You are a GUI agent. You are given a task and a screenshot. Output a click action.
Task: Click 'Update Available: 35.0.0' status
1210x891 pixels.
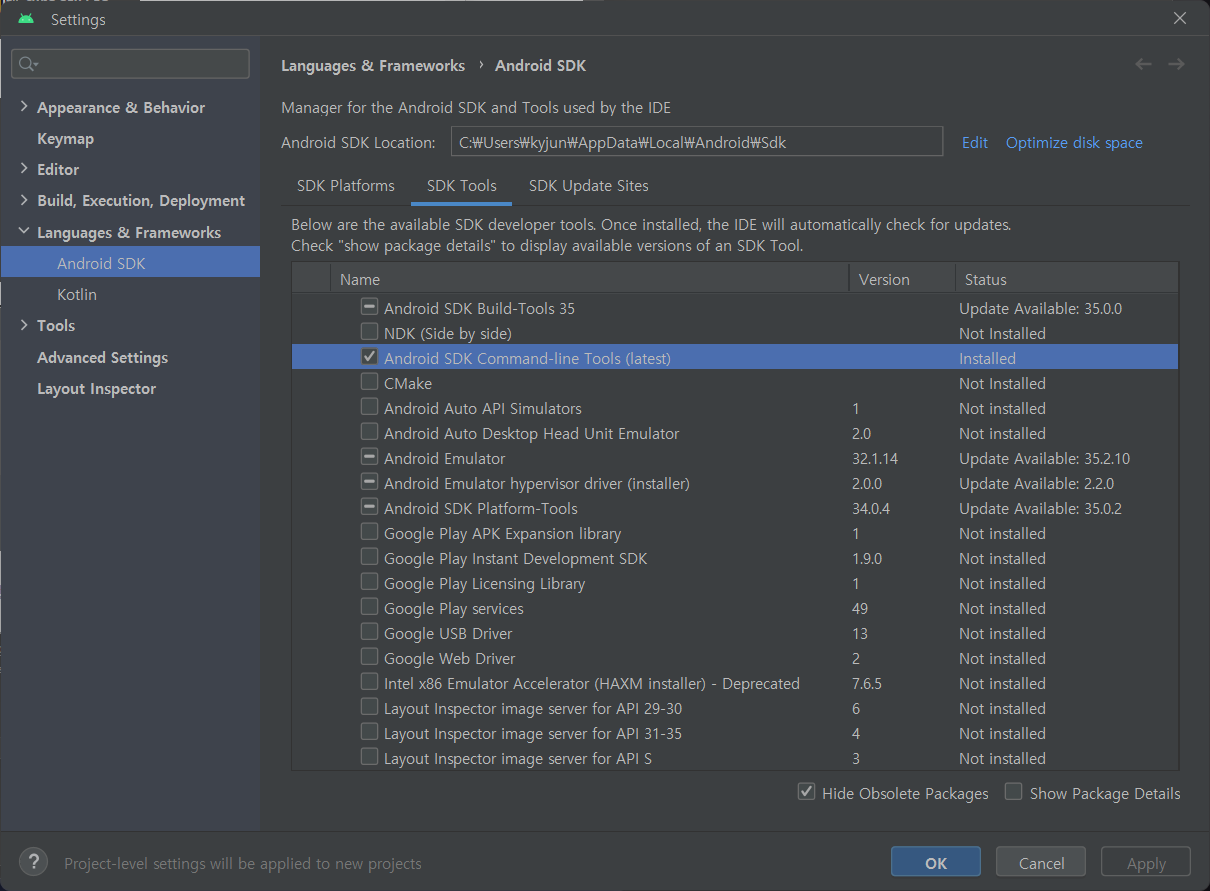coord(1040,308)
